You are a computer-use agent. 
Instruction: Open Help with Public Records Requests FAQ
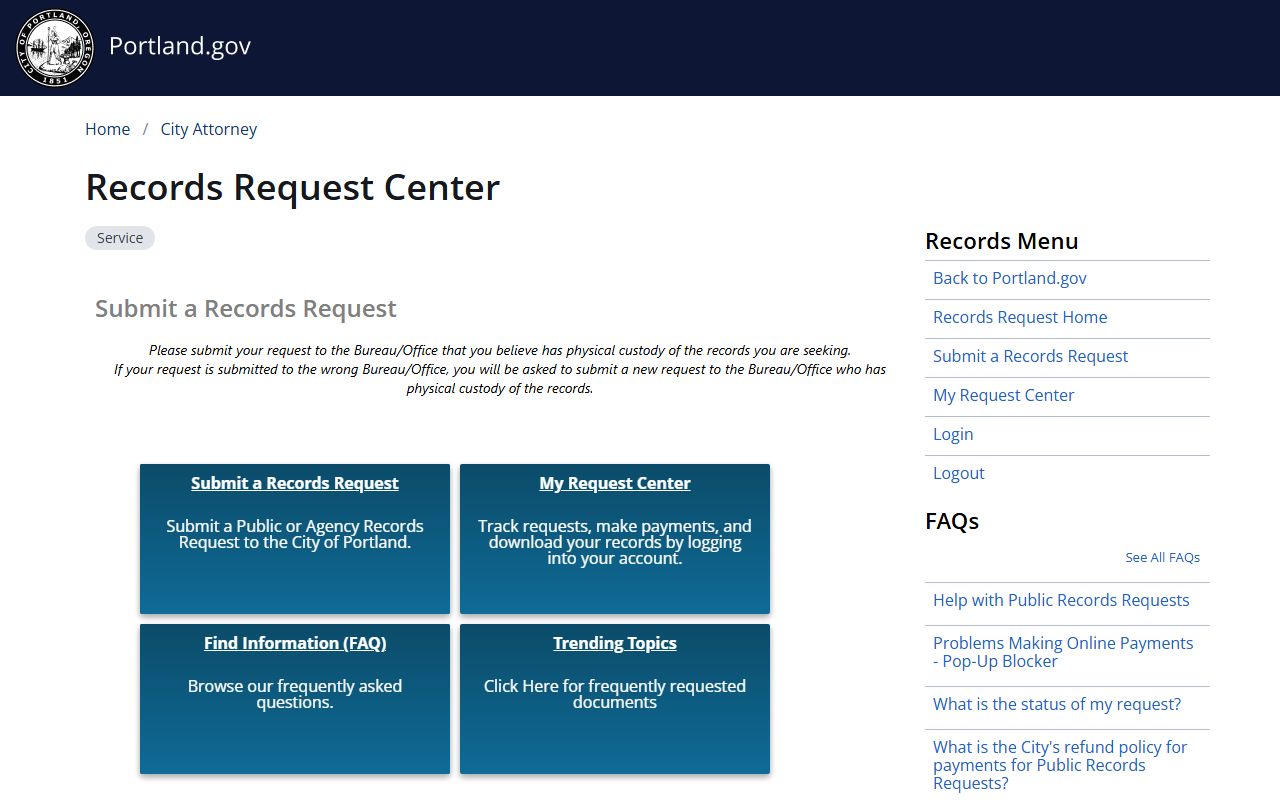tap(1061, 600)
